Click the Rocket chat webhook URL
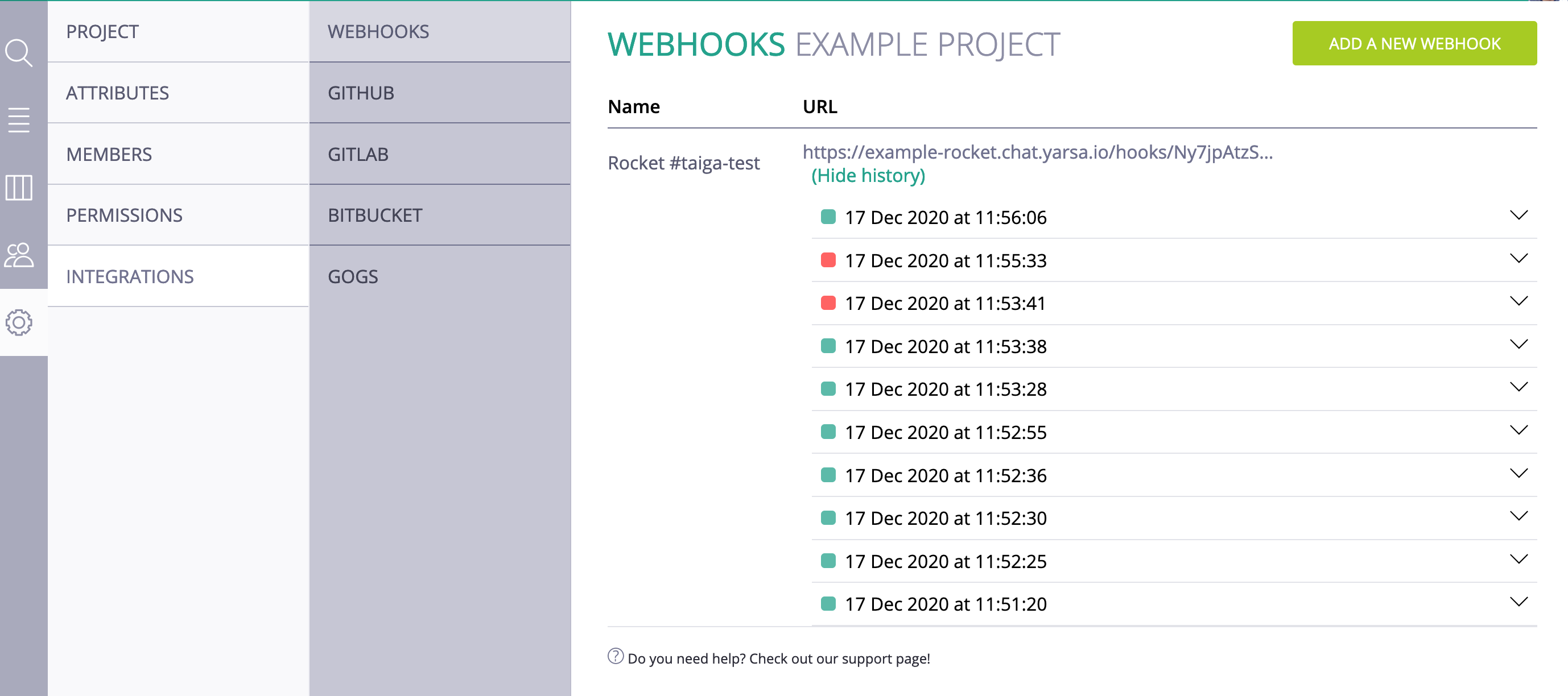Viewport: 1568px width, 696px height. coord(1037,152)
